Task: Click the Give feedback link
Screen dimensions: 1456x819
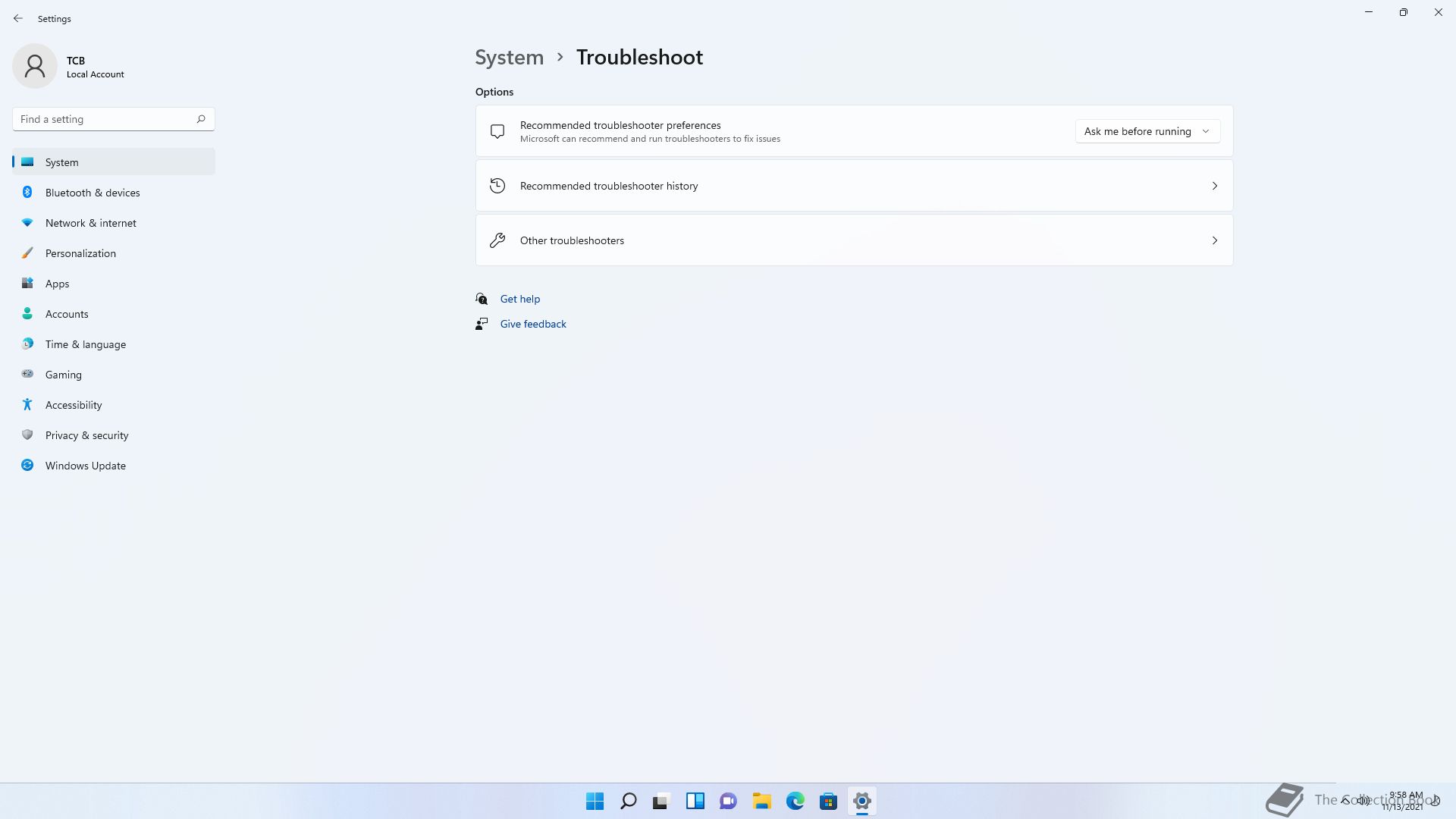Action: tap(533, 324)
